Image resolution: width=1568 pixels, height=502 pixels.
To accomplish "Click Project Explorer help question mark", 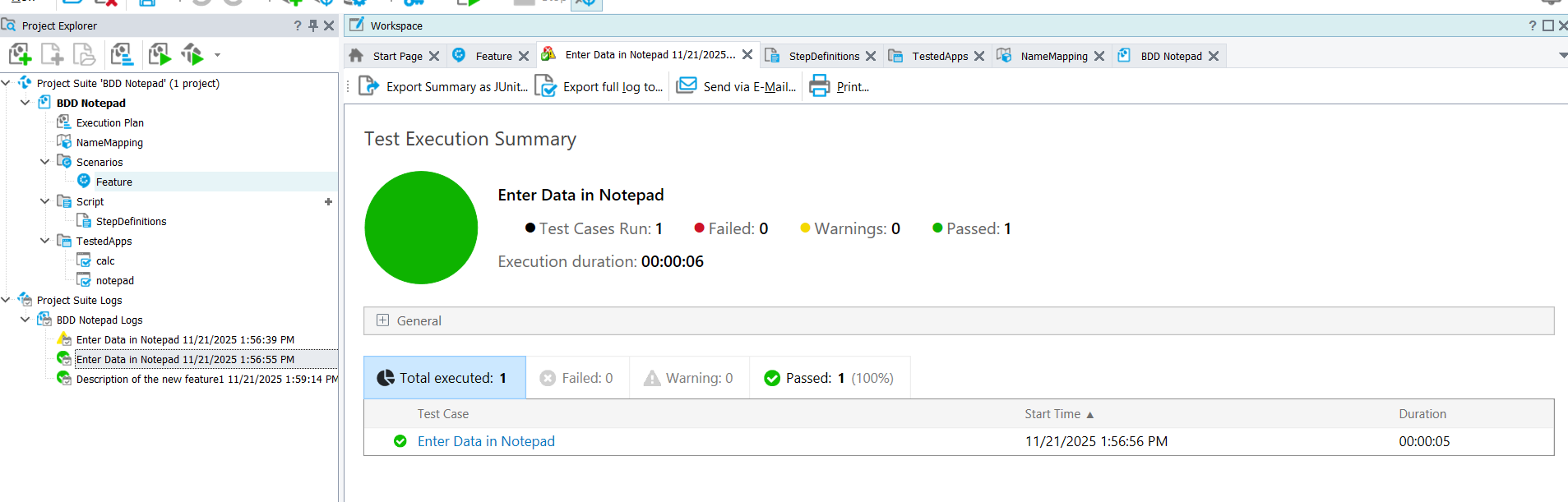I will click(298, 25).
